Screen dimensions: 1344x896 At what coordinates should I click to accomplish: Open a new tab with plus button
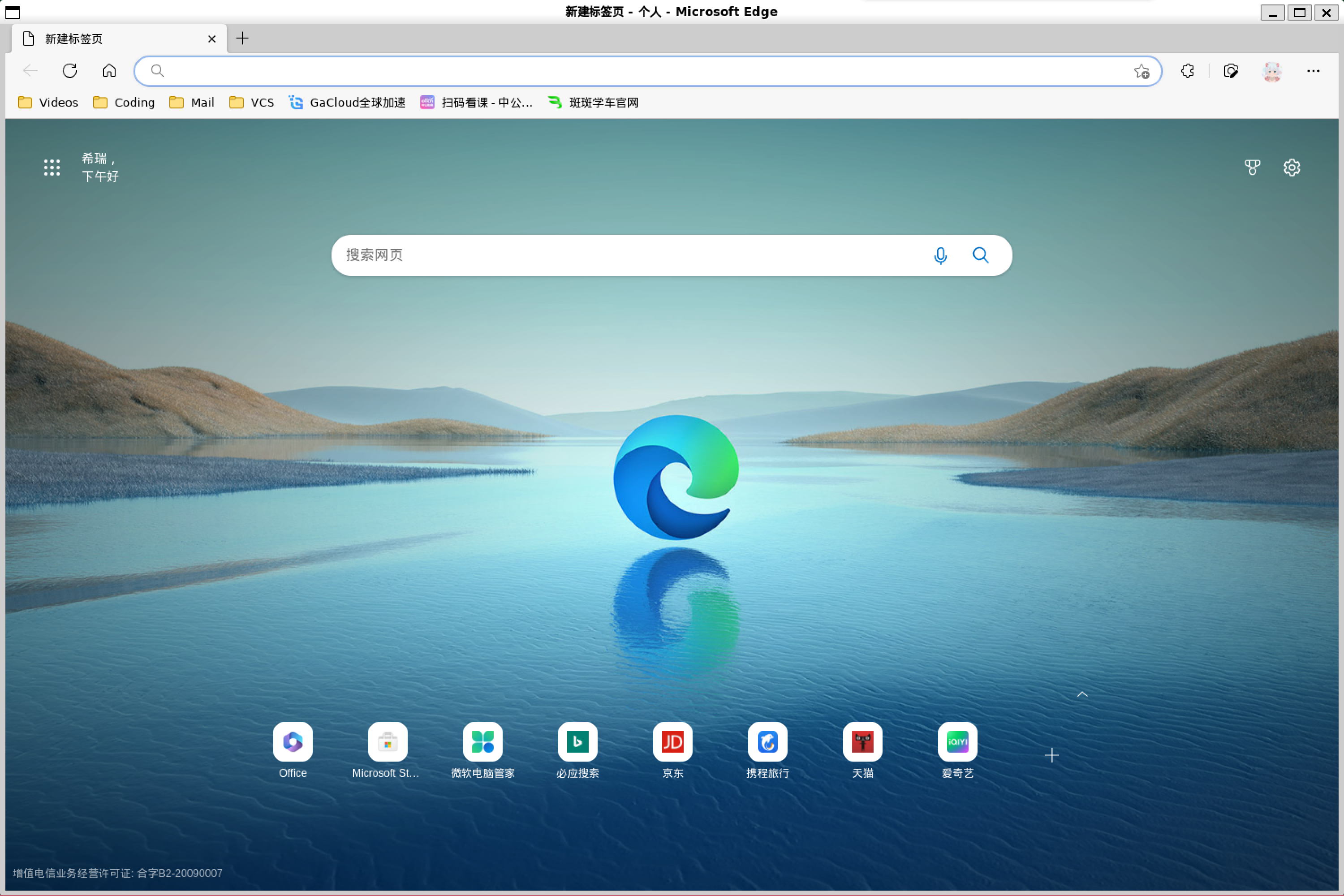click(x=242, y=38)
